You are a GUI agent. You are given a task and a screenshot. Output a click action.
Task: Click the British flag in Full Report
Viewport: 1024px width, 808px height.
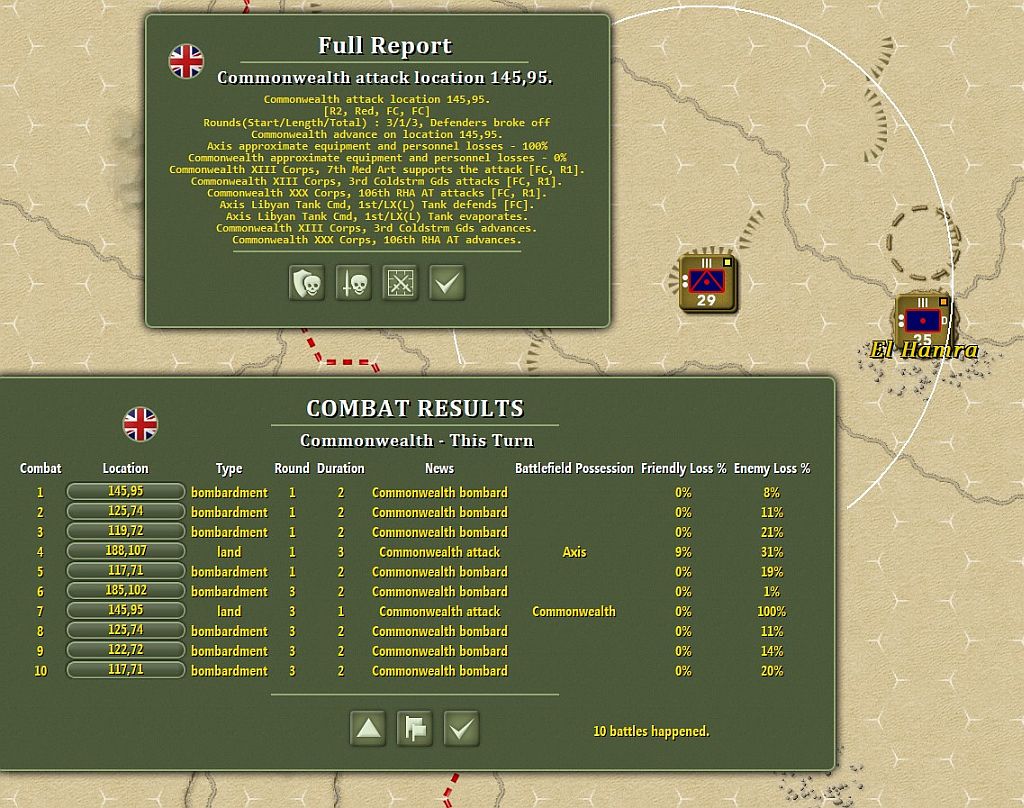tap(186, 61)
